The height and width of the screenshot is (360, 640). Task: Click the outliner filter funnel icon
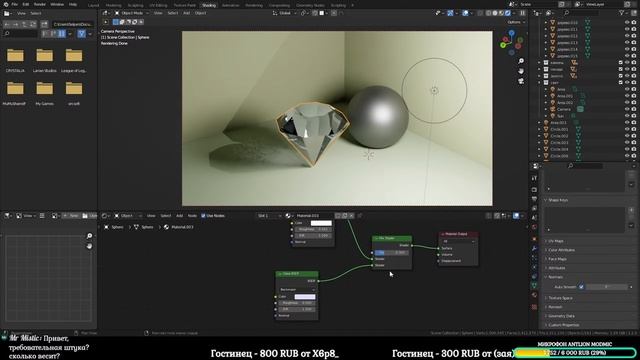click(623, 13)
